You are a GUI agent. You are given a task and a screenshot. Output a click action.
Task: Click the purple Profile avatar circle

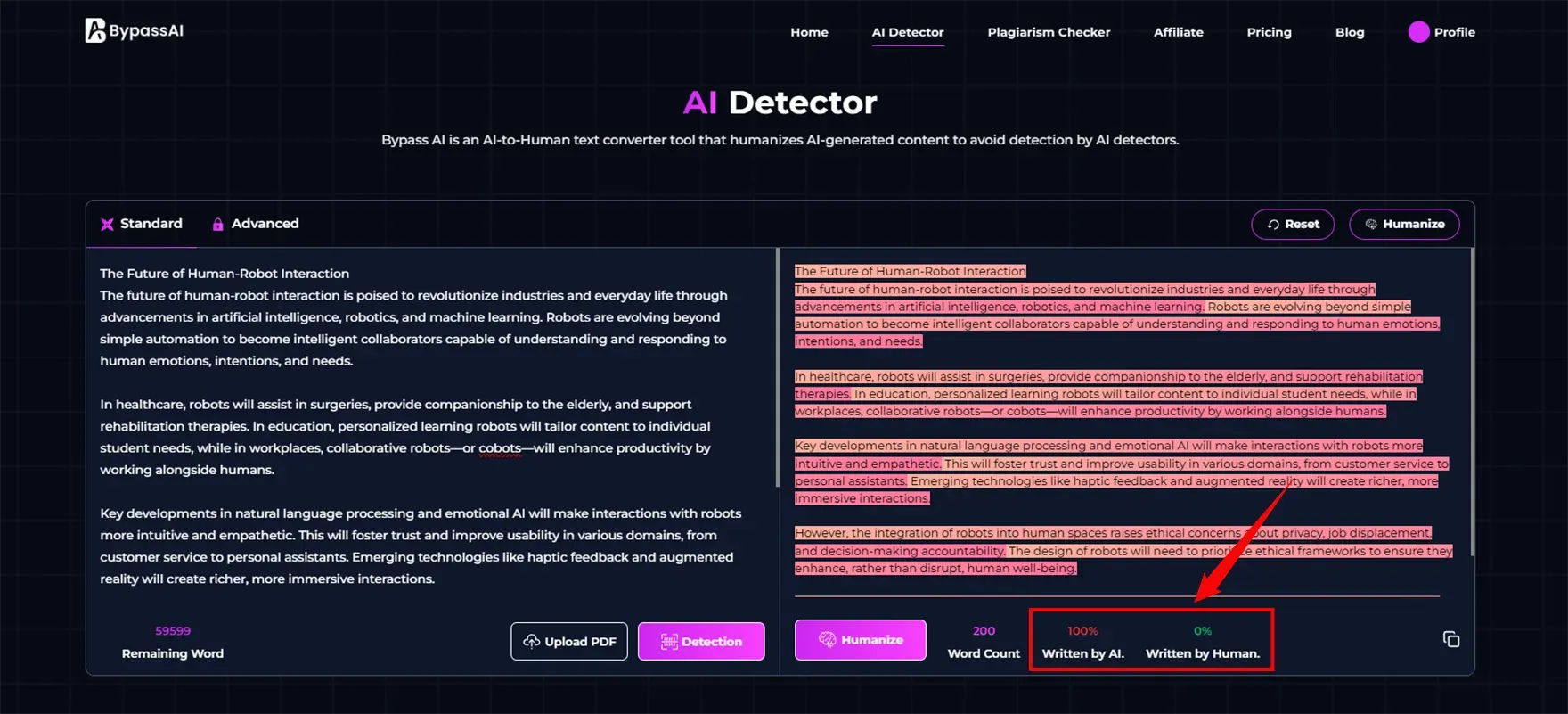pyautogui.click(x=1418, y=32)
